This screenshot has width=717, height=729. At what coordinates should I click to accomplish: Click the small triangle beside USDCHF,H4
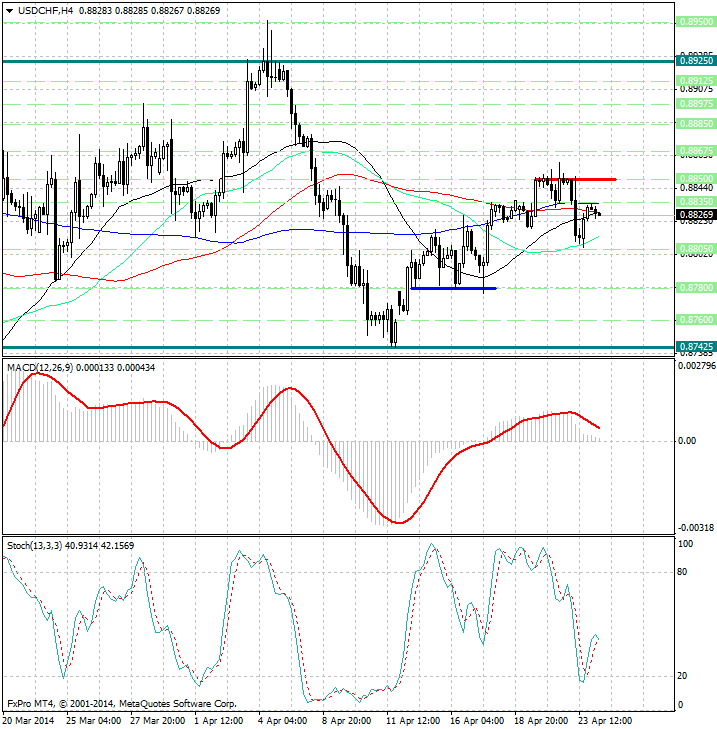pyautogui.click(x=9, y=10)
